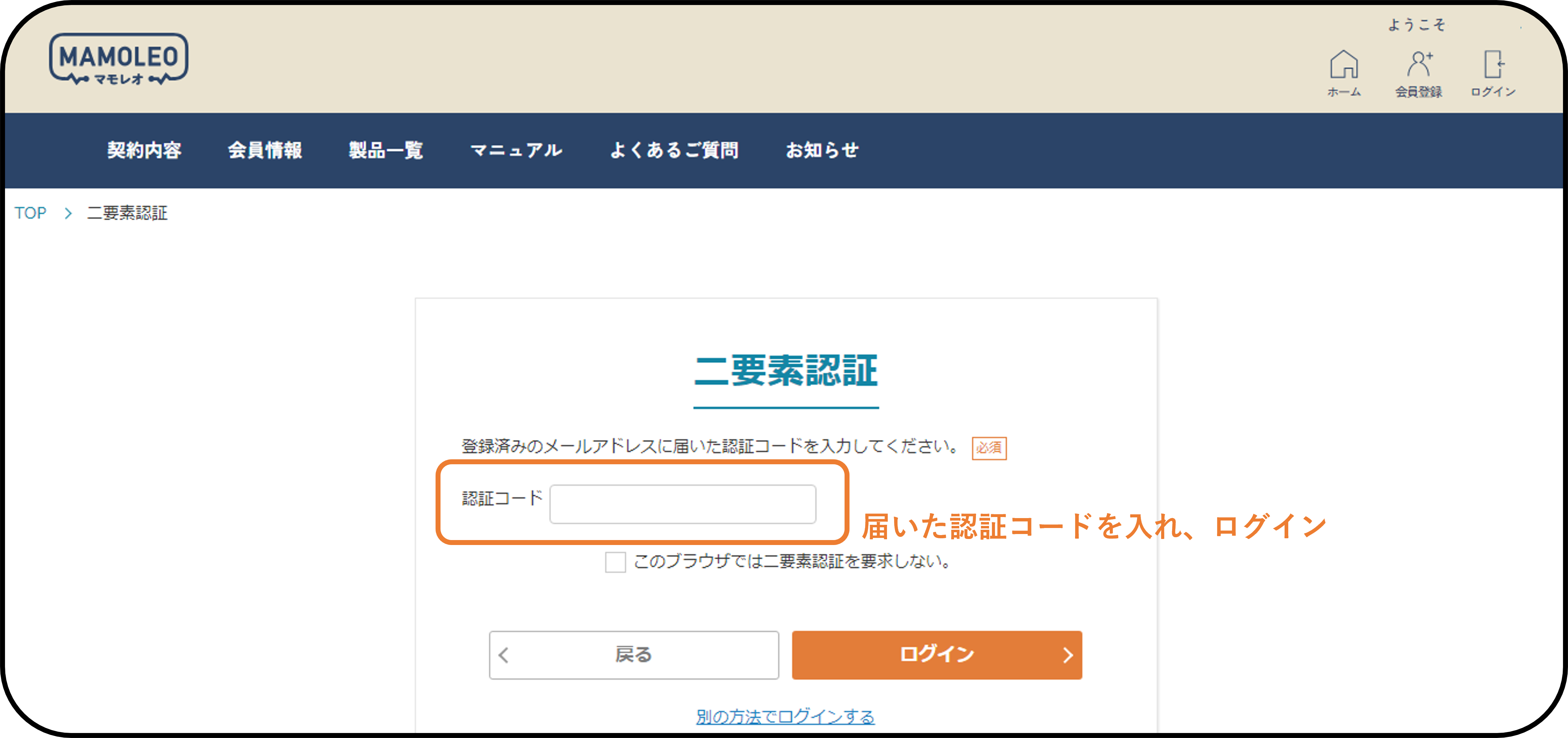Click the left chevron on 戻る button
Viewport: 1568px width, 738px height.
point(504,655)
